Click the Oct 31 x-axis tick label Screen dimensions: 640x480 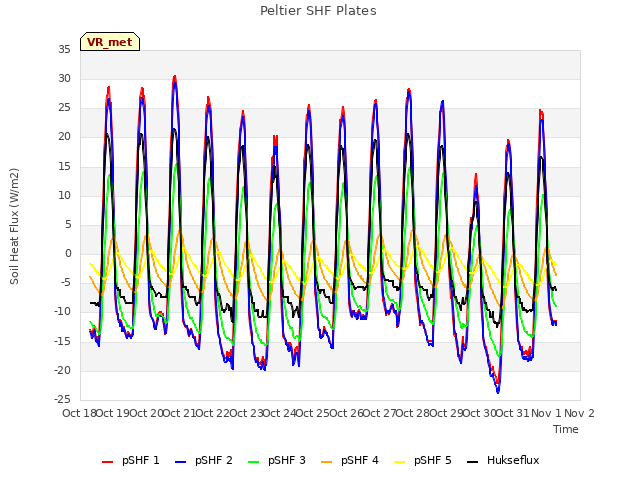tap(513, 413)
